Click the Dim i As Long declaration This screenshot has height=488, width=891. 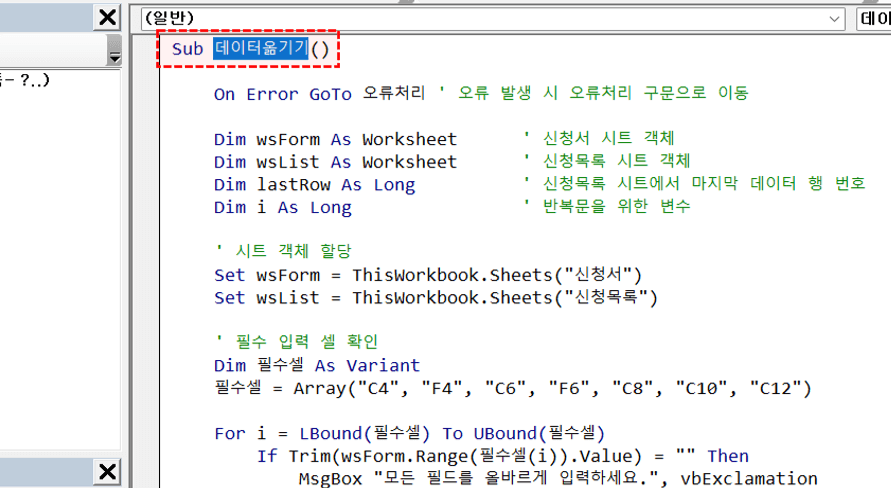point(282,208)
